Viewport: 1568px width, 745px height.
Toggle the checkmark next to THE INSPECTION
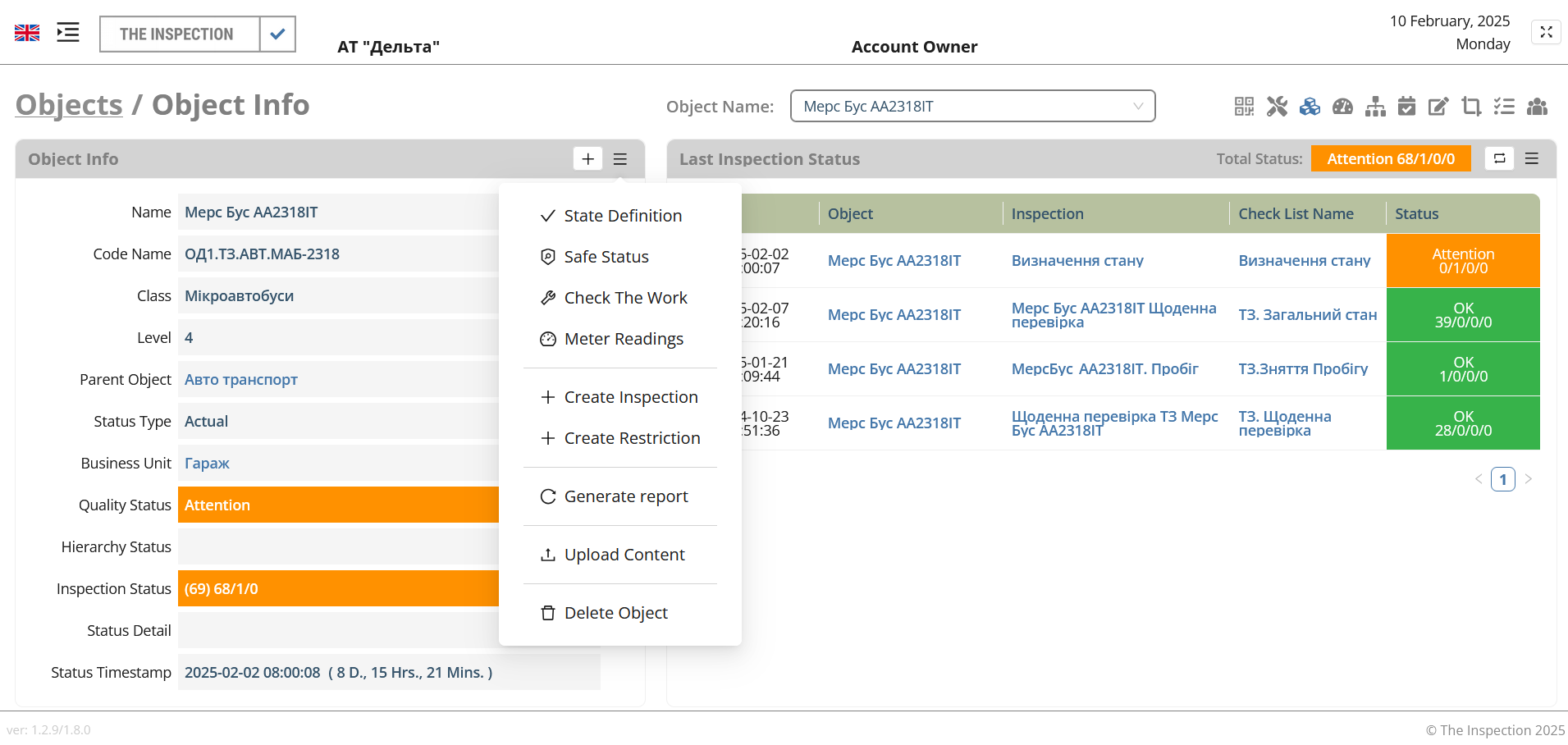(277, 34)
